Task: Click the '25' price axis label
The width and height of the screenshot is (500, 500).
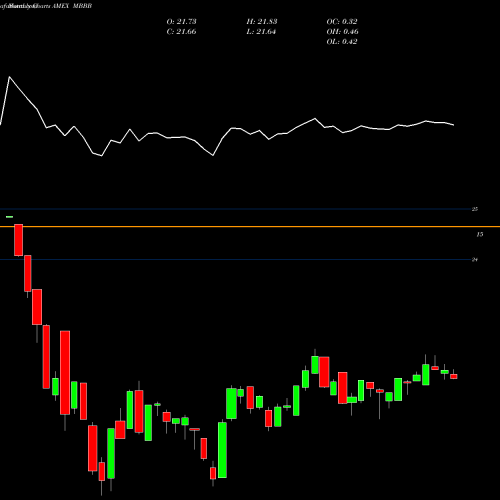Action: 475,209
